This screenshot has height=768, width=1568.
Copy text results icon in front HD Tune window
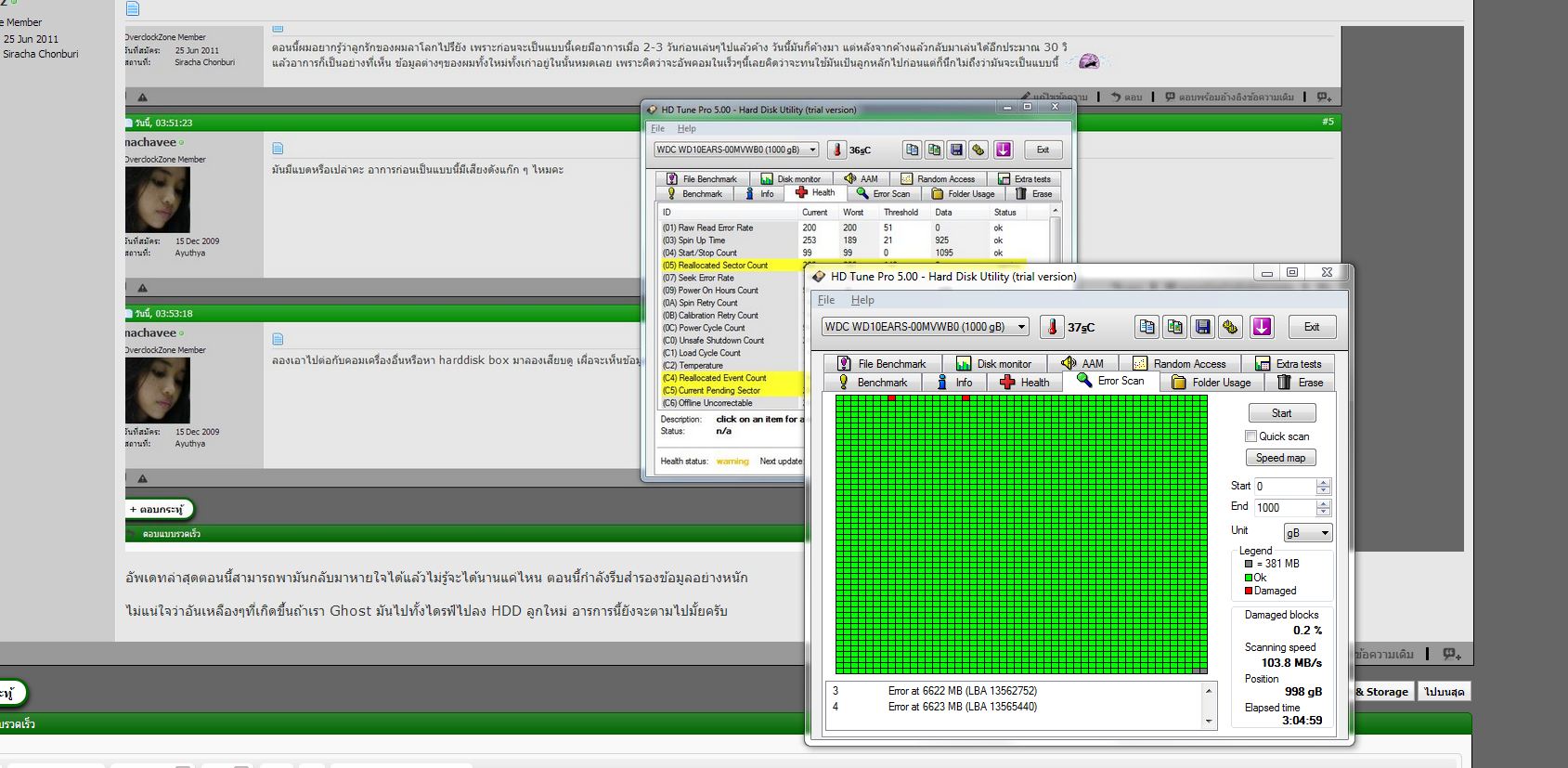click(x=1147, y=327)
